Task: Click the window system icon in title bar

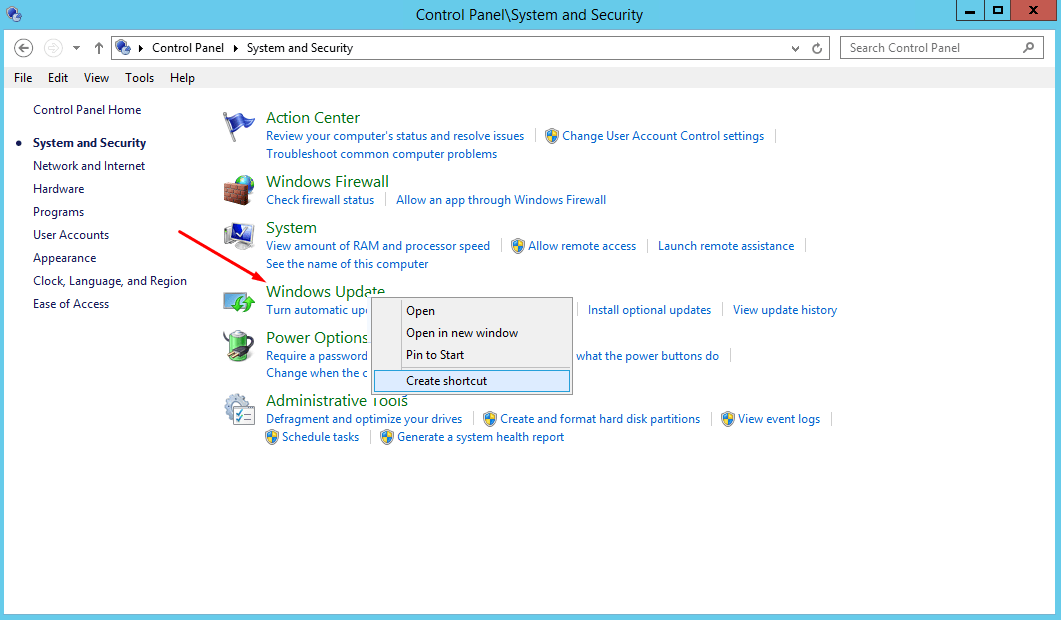Action: (x=14, y=14)
